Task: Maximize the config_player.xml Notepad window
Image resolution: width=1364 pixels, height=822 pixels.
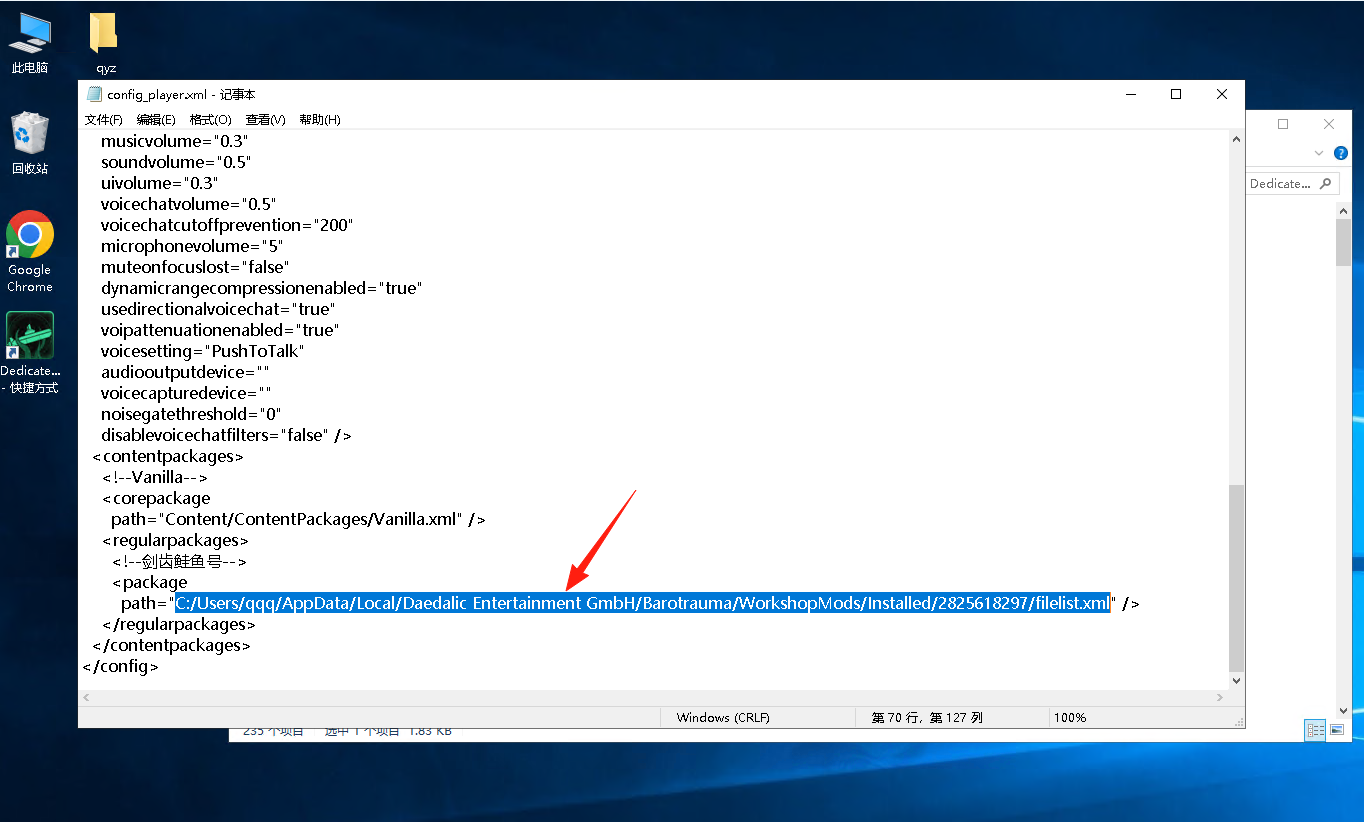Action: click(x=1176, y=94)
